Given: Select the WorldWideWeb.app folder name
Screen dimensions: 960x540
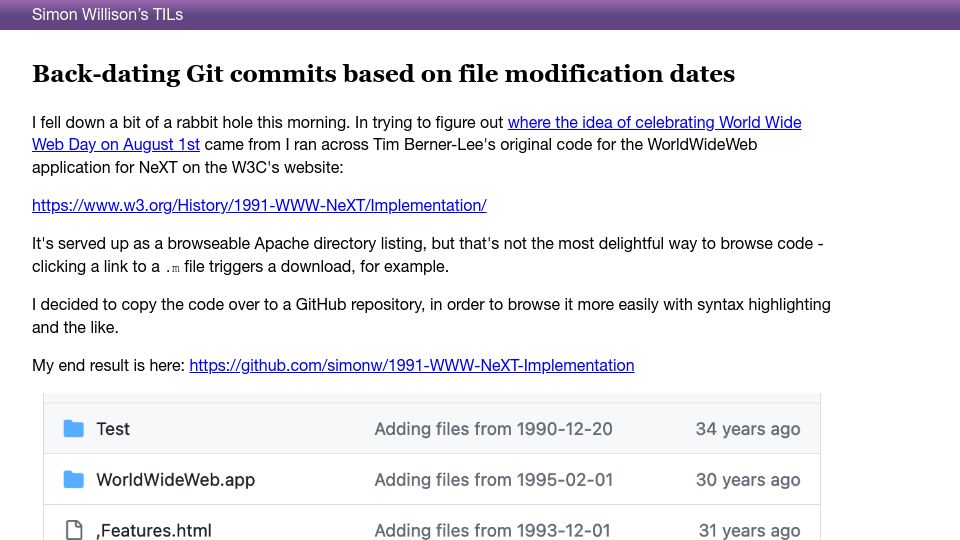Looking at the screenshot, I should [175, 479].
